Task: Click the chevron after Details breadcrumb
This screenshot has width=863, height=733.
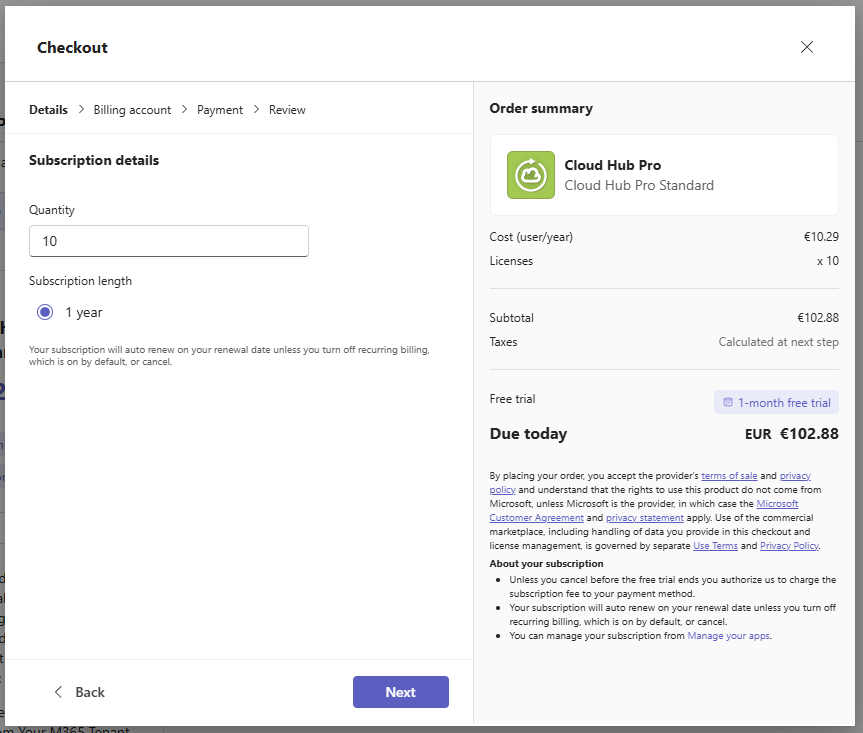Action: coord(81,109)
